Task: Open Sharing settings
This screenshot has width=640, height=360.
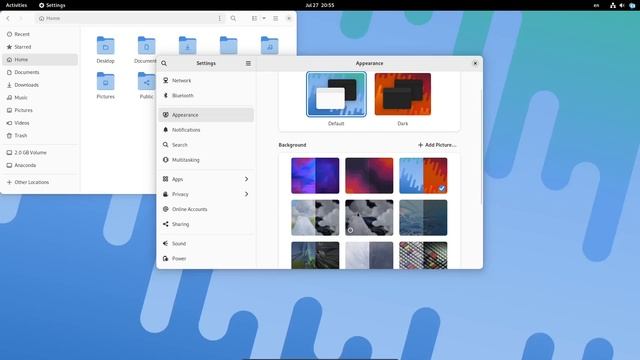Action: (x=206, y=224)
